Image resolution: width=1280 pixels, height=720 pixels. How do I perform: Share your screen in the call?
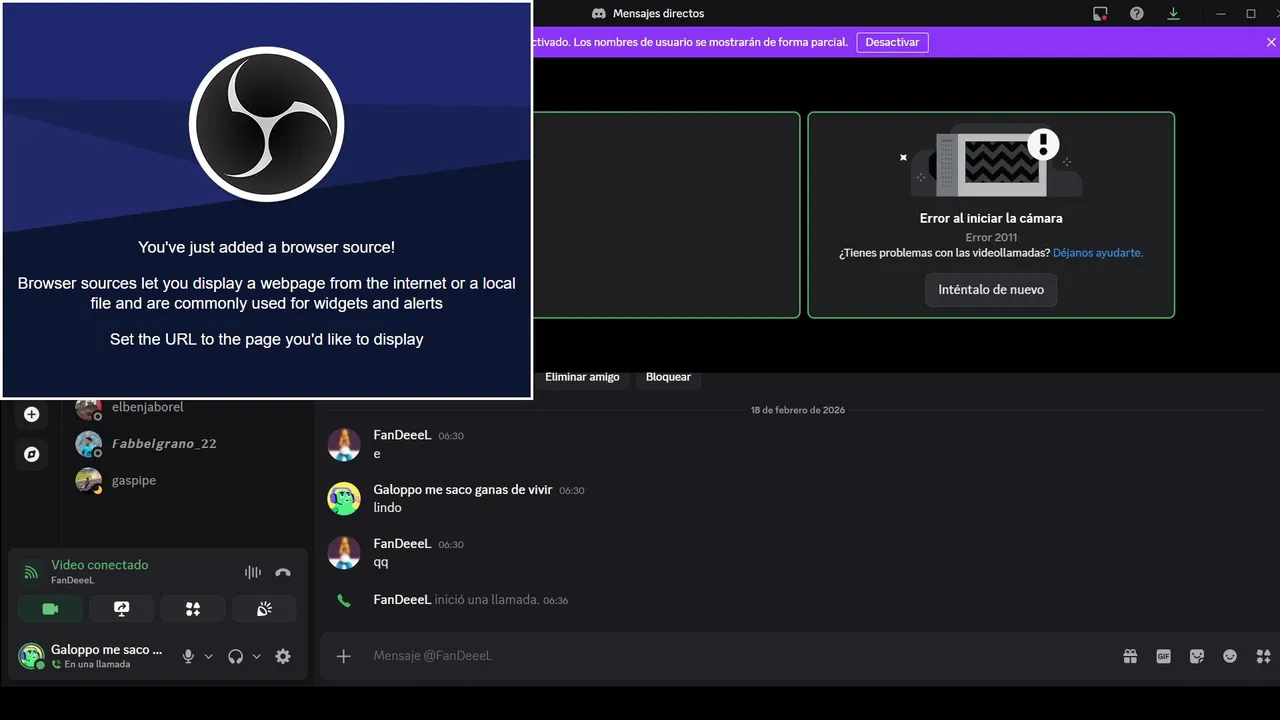[122, 608]
